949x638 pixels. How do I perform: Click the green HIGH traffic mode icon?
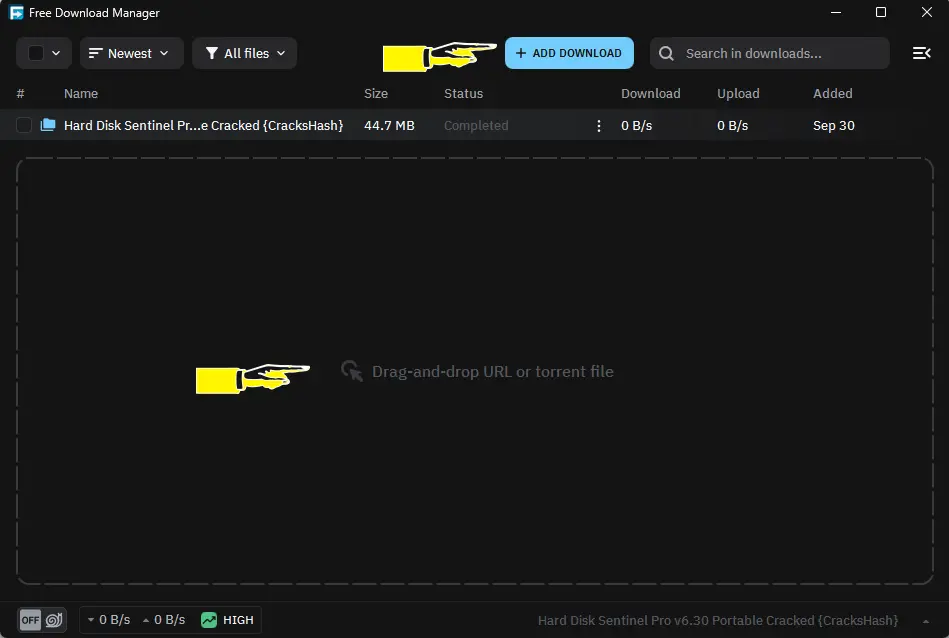209,620
